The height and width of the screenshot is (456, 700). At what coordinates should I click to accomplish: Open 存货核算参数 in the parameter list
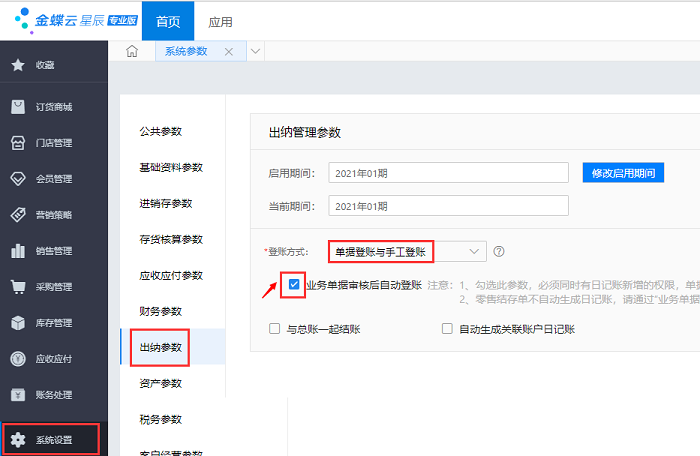[171, 239]
